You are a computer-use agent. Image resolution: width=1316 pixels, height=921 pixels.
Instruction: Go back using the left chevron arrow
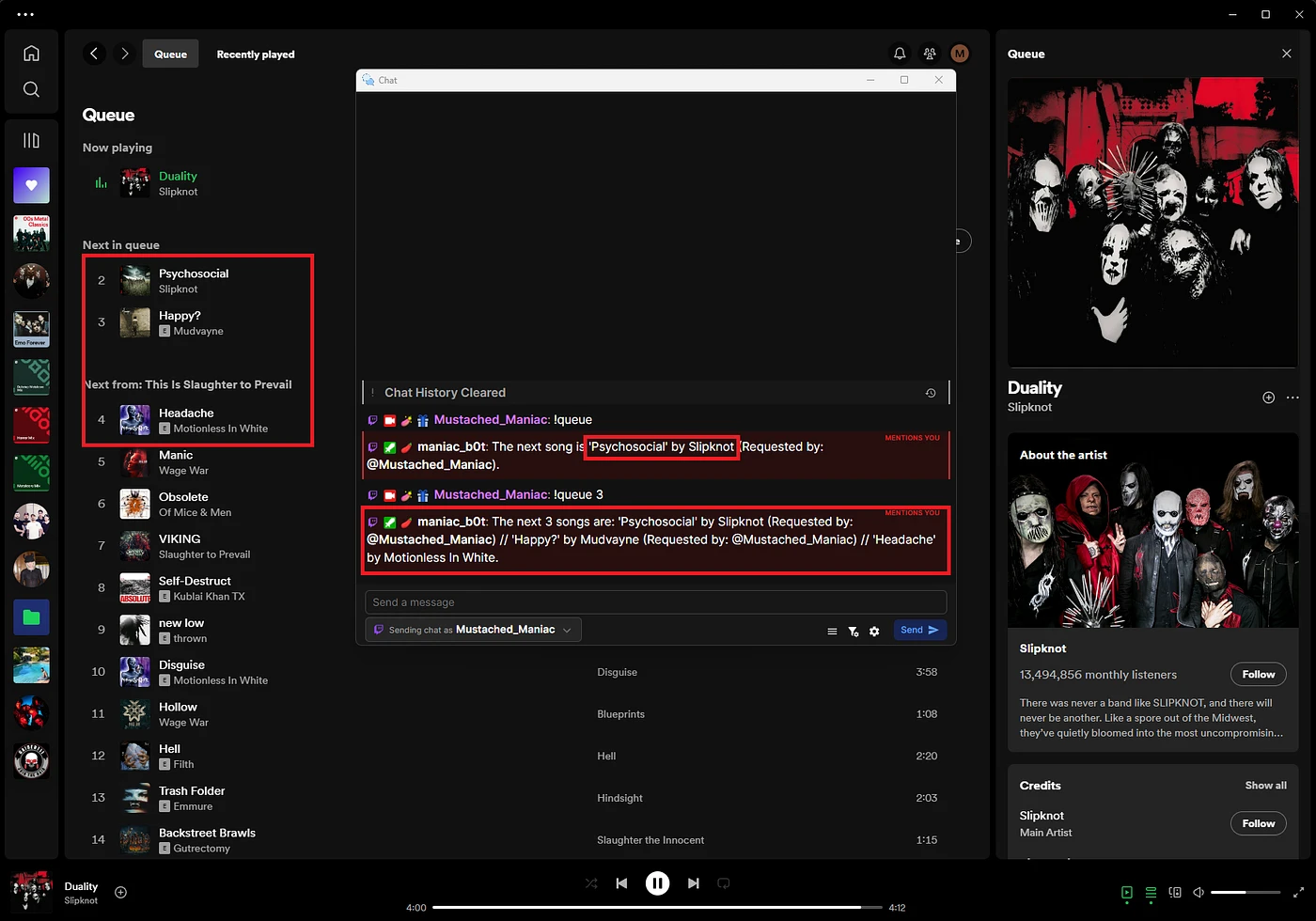(94, 54)
